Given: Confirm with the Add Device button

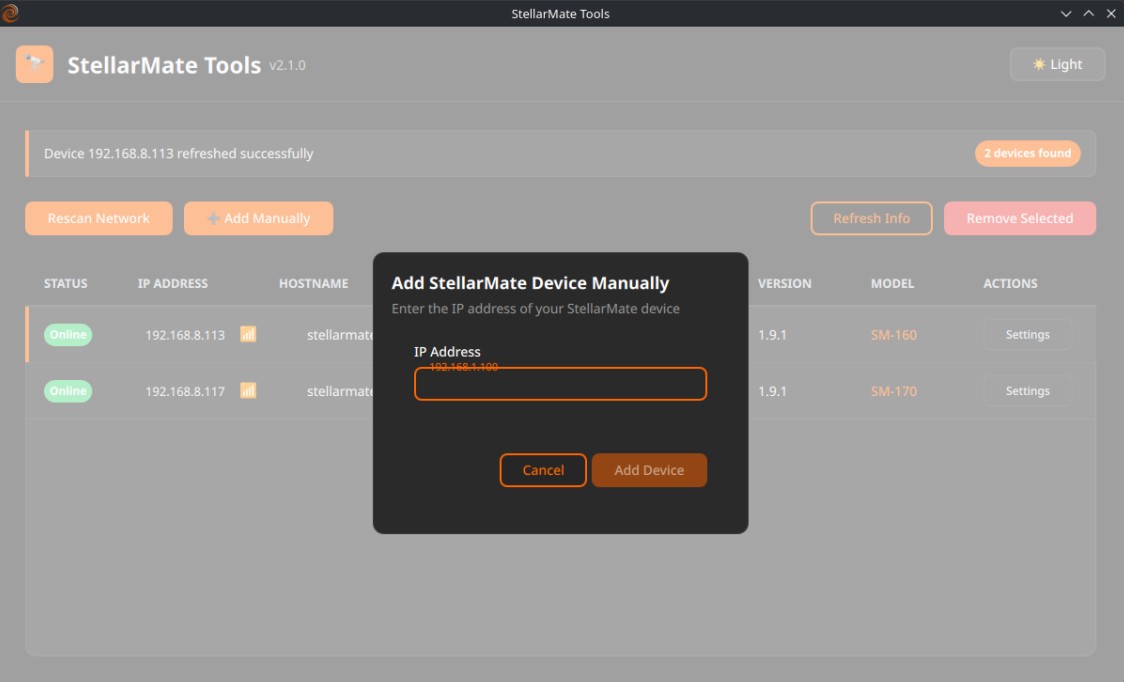Looking at the screenshot, I should click(649, 470).
